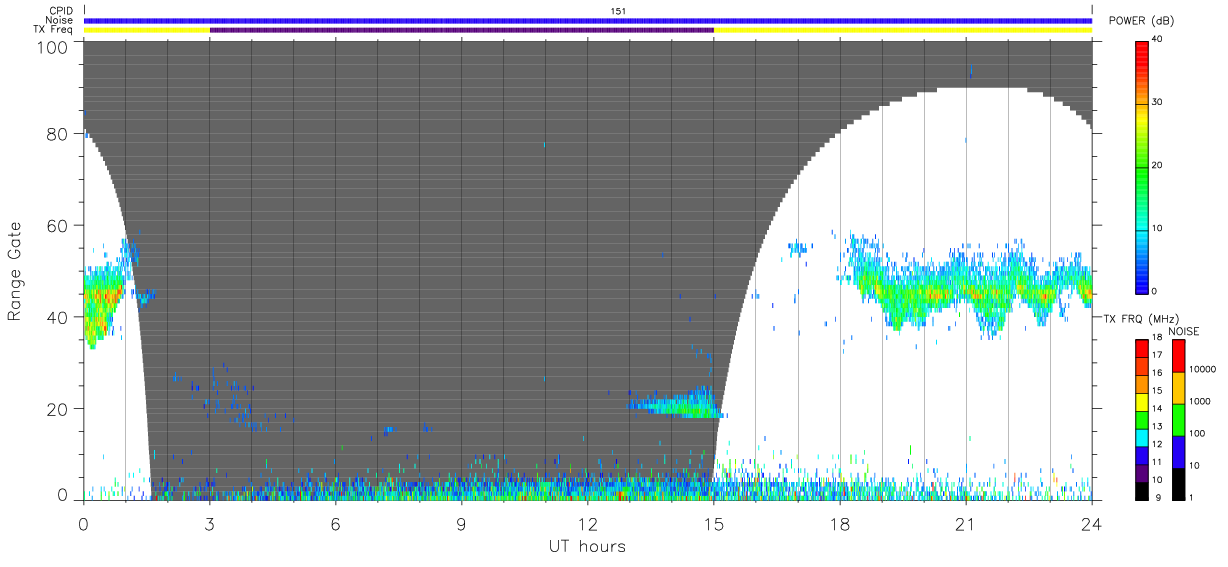Viewport: 1228px width, 567px height.
Task: Click the 24 tick on UT hours axis
Action: tap(1092, 522)
